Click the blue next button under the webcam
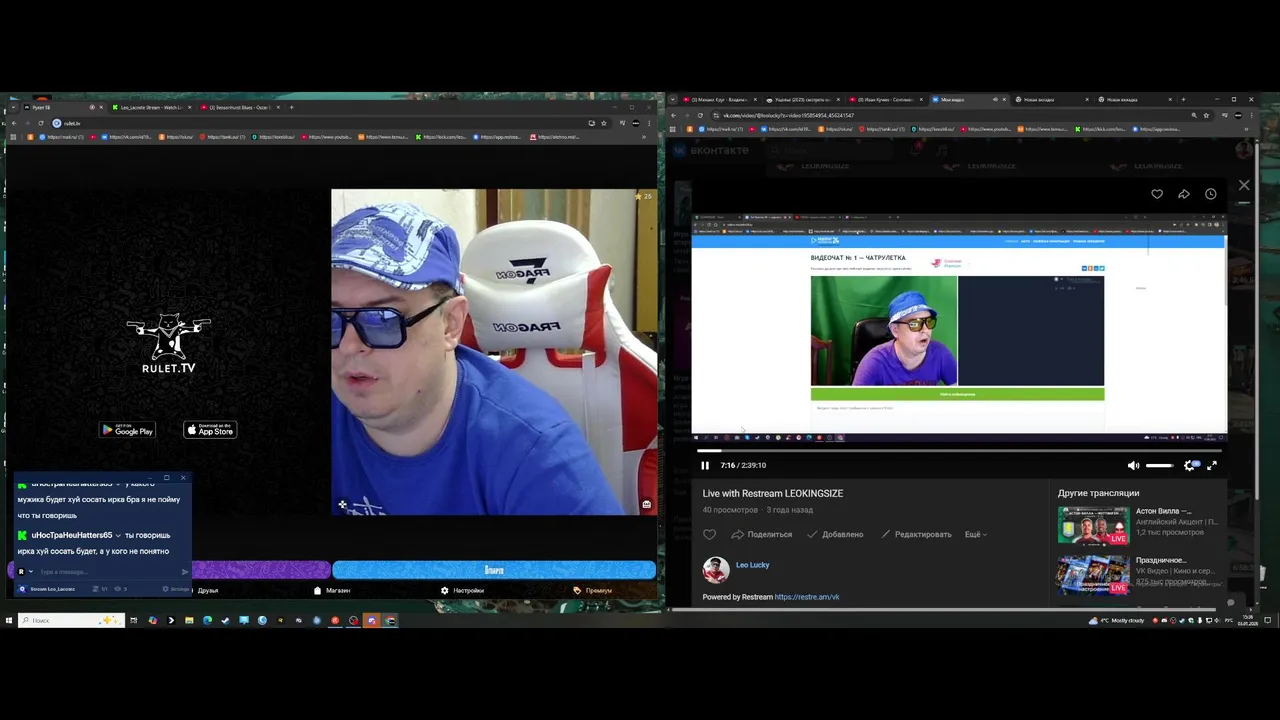The width and height of the screenshot is (1280, 720). [494, 570]
